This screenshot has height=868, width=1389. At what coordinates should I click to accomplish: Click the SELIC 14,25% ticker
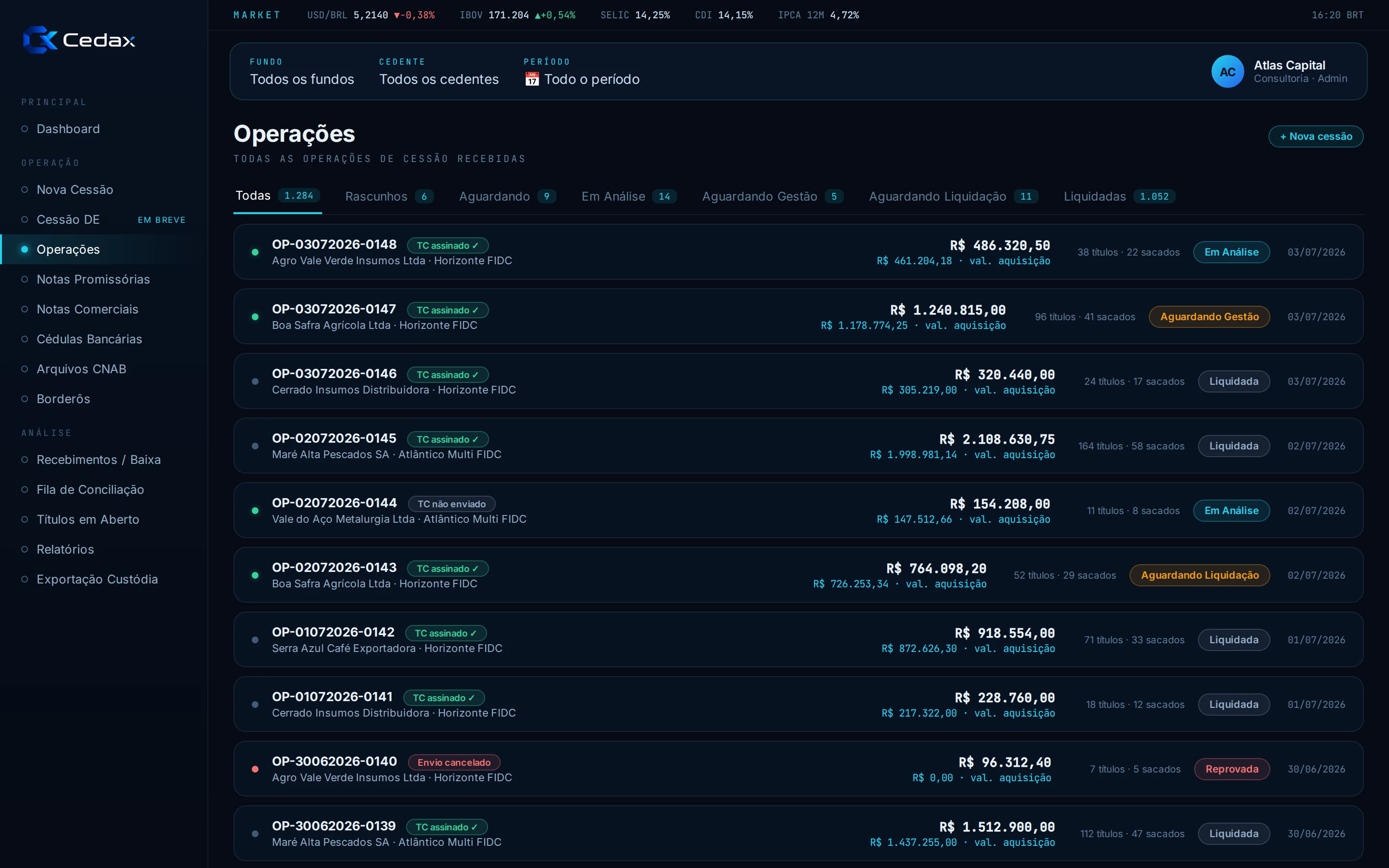tap(635, 15)
